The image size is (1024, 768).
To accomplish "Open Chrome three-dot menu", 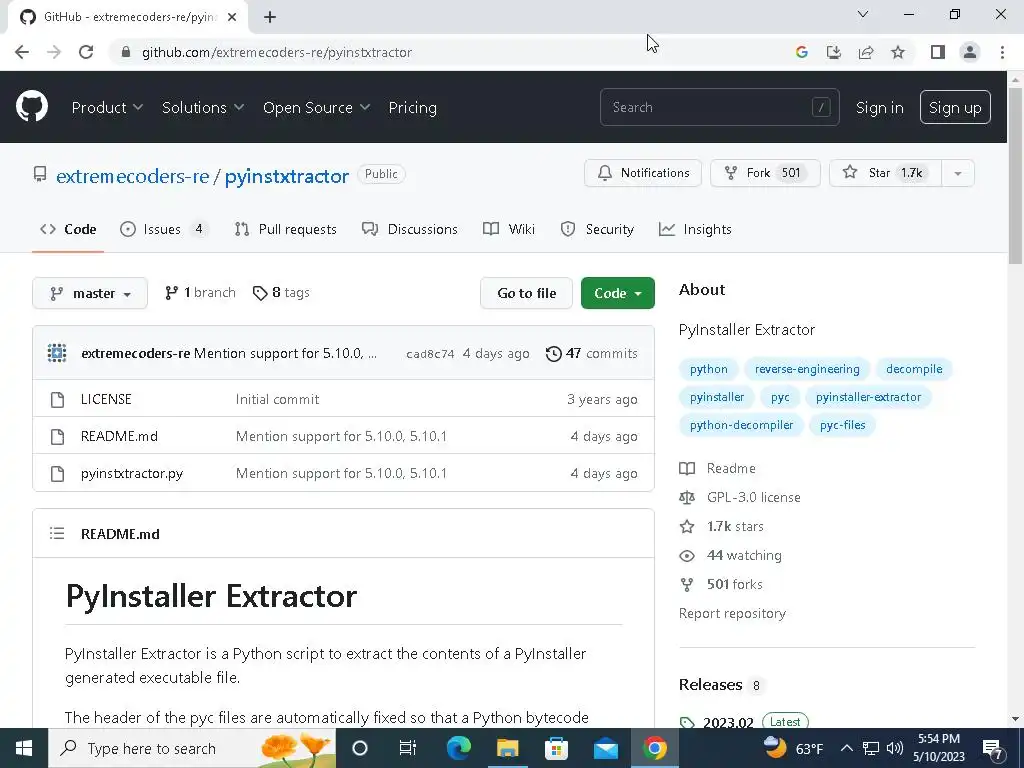I will [1002, 52].
